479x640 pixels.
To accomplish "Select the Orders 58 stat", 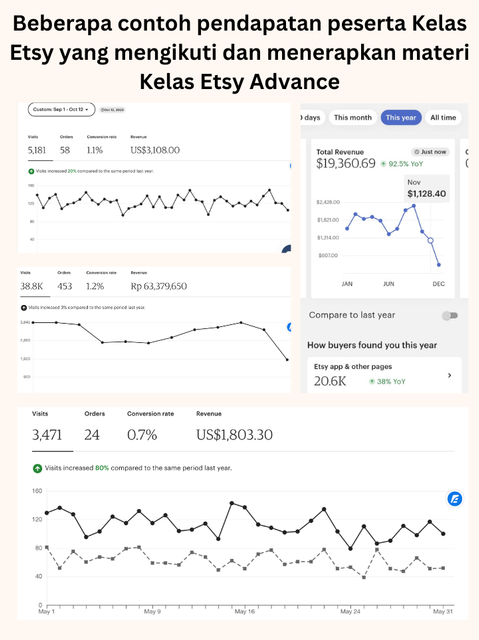I will tap(66, 145).
